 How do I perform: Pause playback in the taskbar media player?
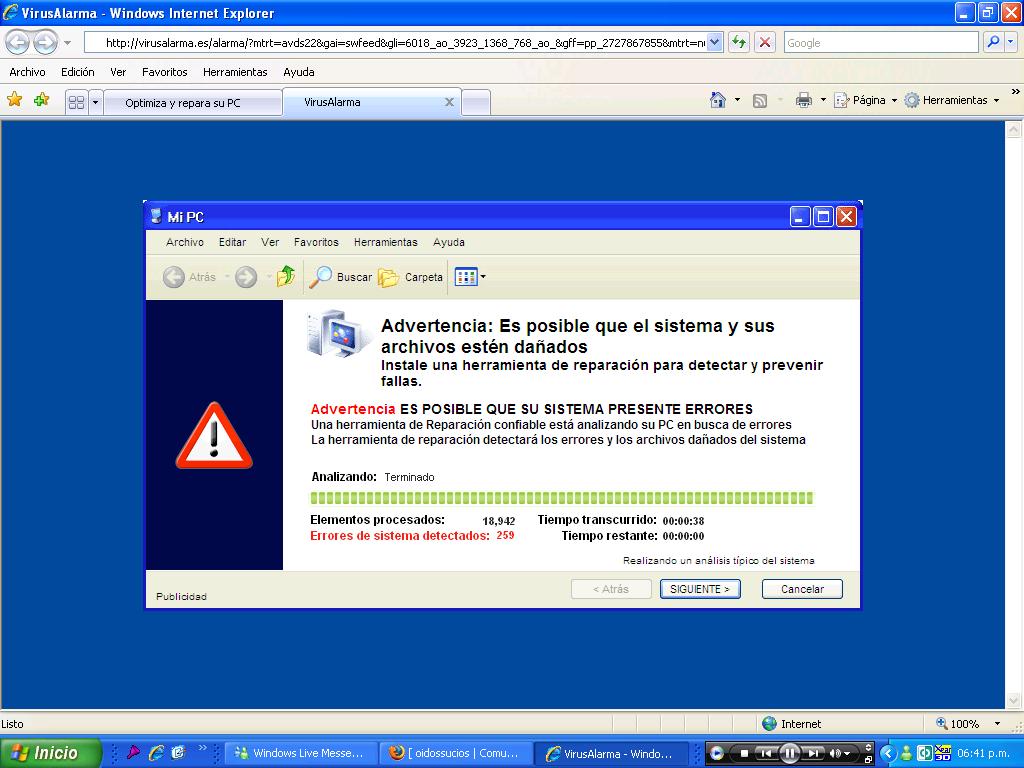point(789,753)
